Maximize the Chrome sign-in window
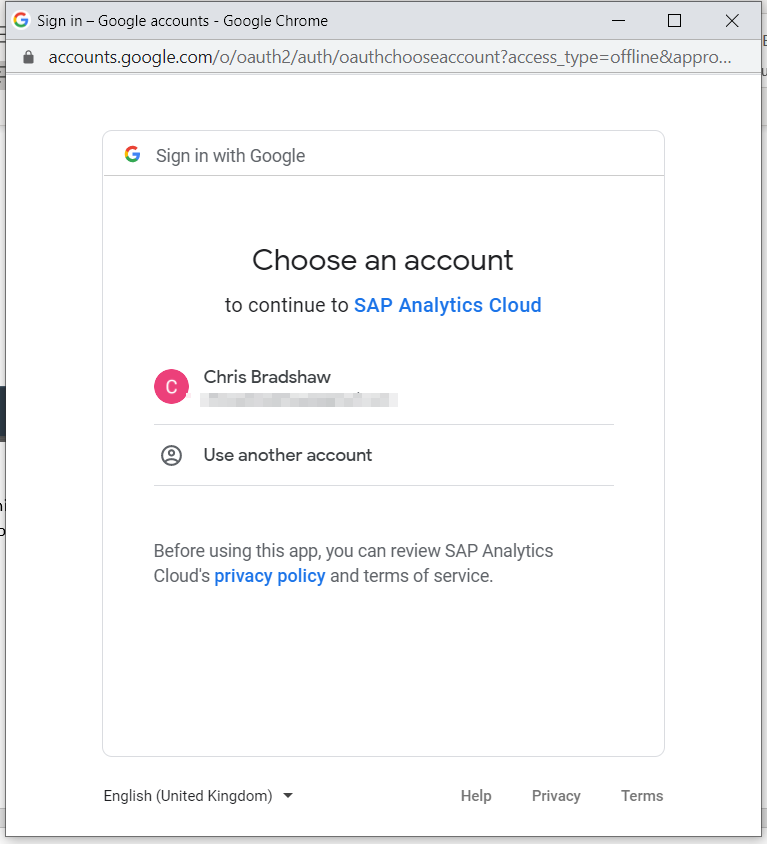767x844 pixels. coord(674,20)
